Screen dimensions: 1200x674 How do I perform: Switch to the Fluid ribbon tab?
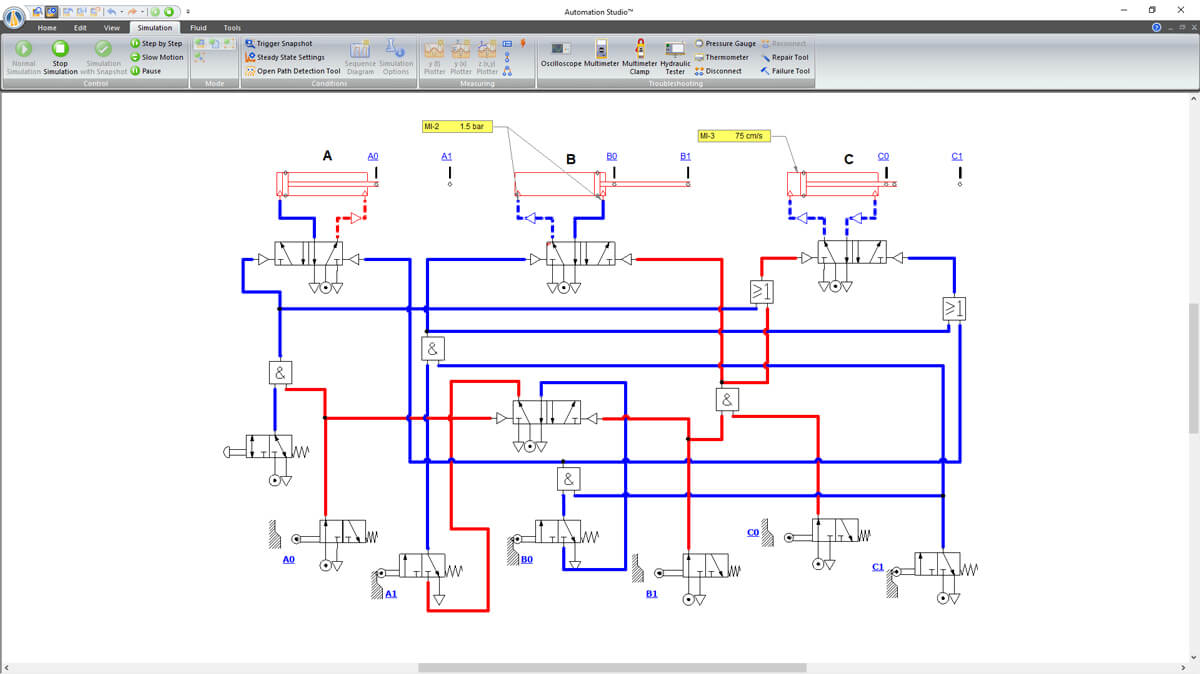[x=198, y=28]
